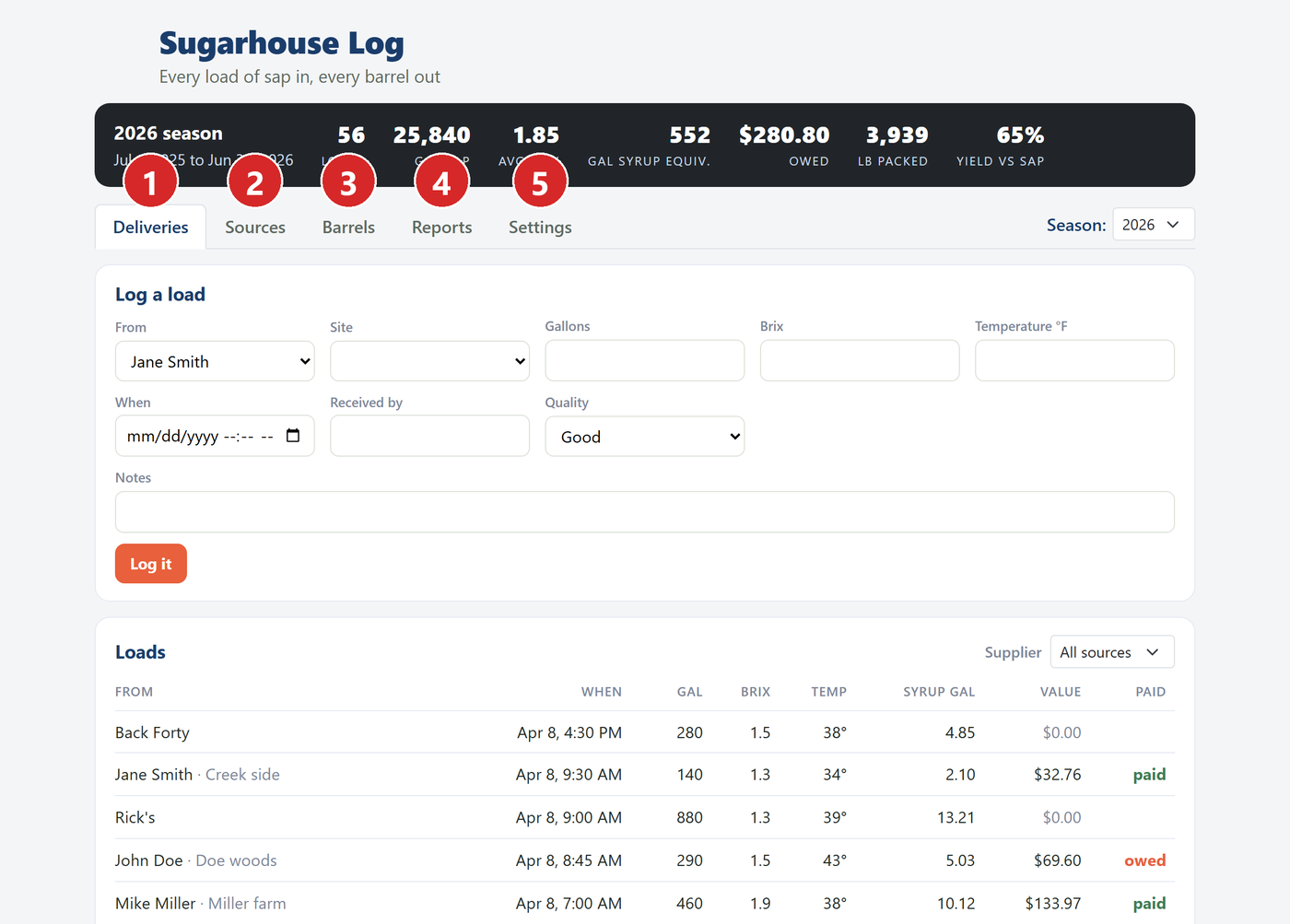The image size is (1290, 924).
Task: Click the paid status for Mike Miller
Action: tap(1149, 904)
